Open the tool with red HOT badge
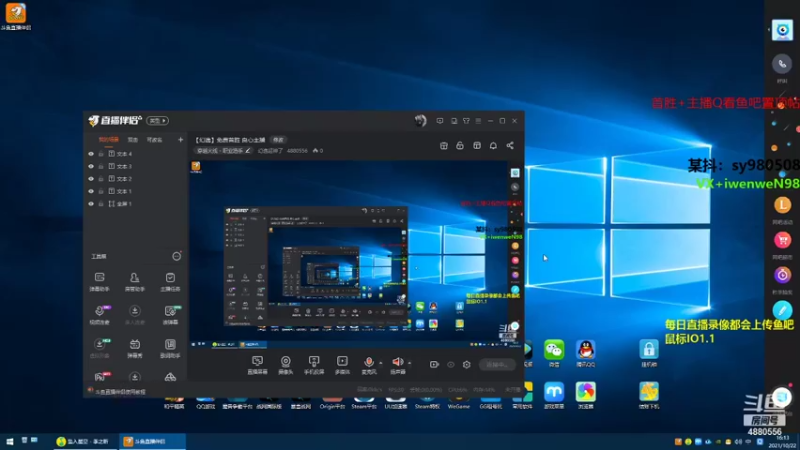The height and width of the screenshot is (450, 800). click(x=101, y=377)
